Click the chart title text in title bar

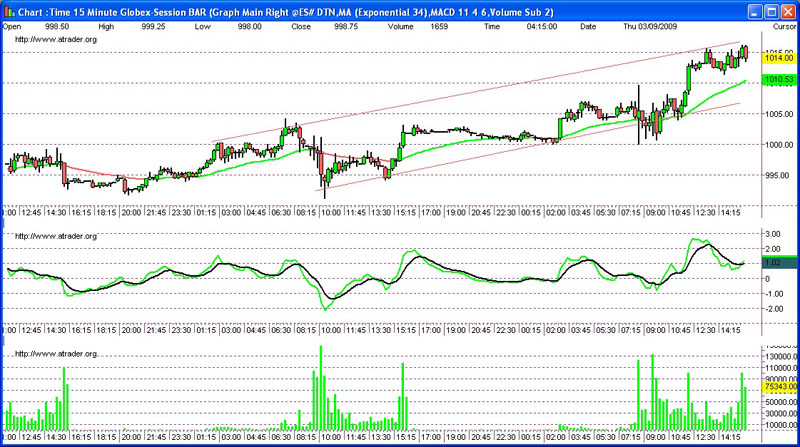point(286,12)
